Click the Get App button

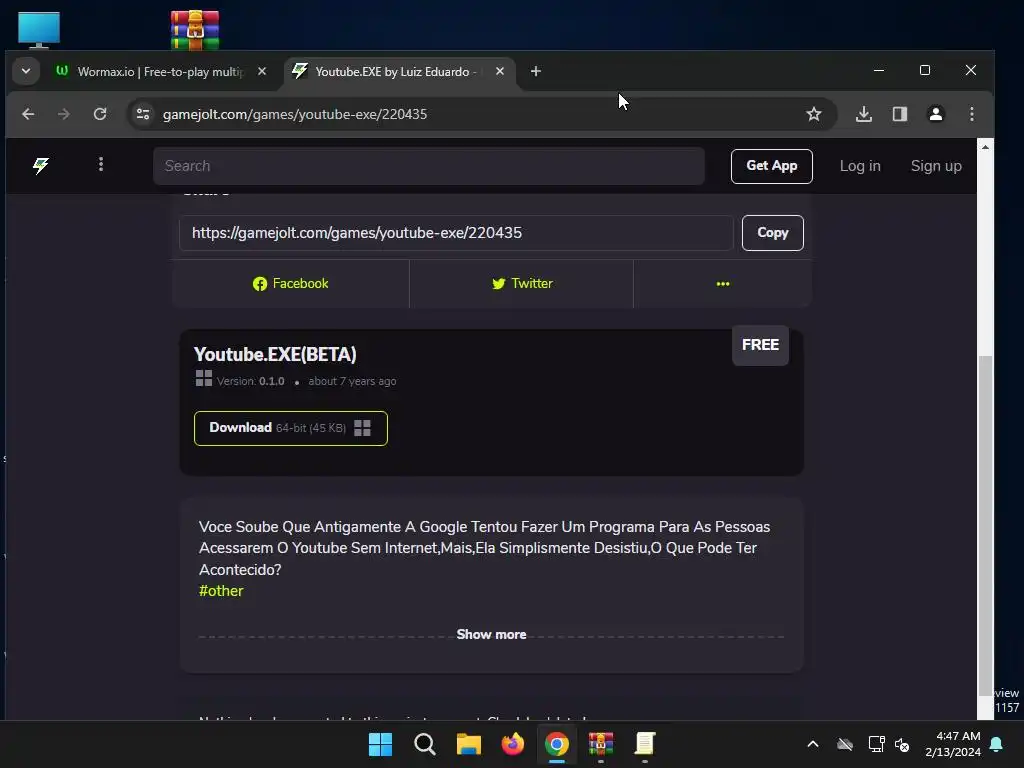[x=772, y=166]
